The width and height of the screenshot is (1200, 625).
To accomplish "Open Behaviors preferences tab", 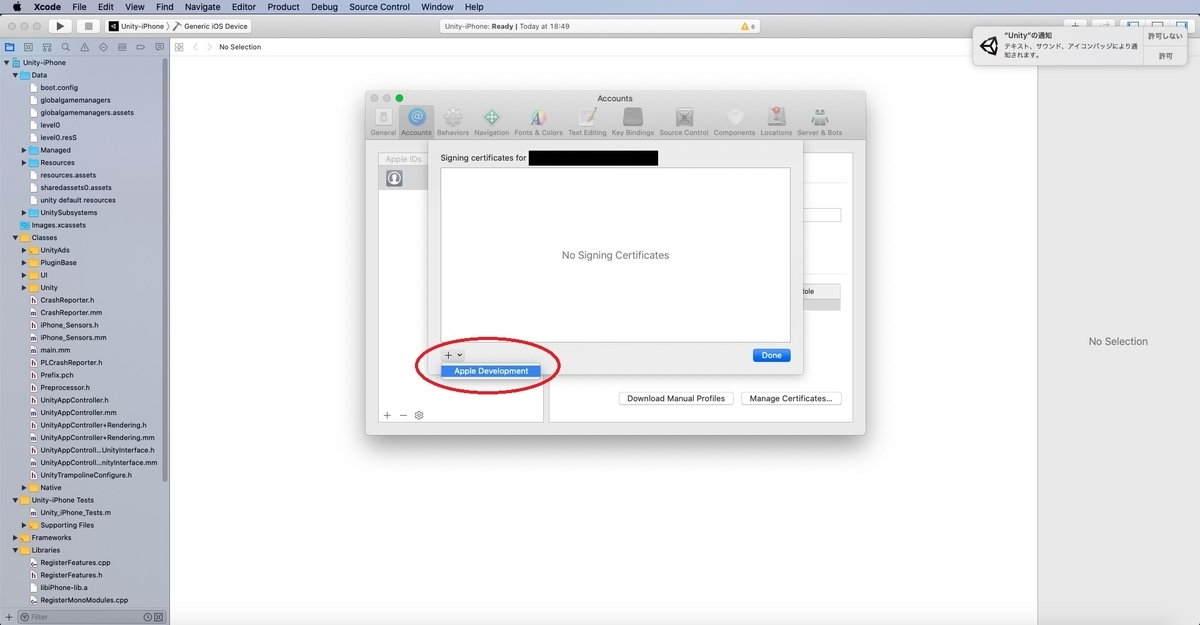I will pyautogui.click(x=453, y=121).
